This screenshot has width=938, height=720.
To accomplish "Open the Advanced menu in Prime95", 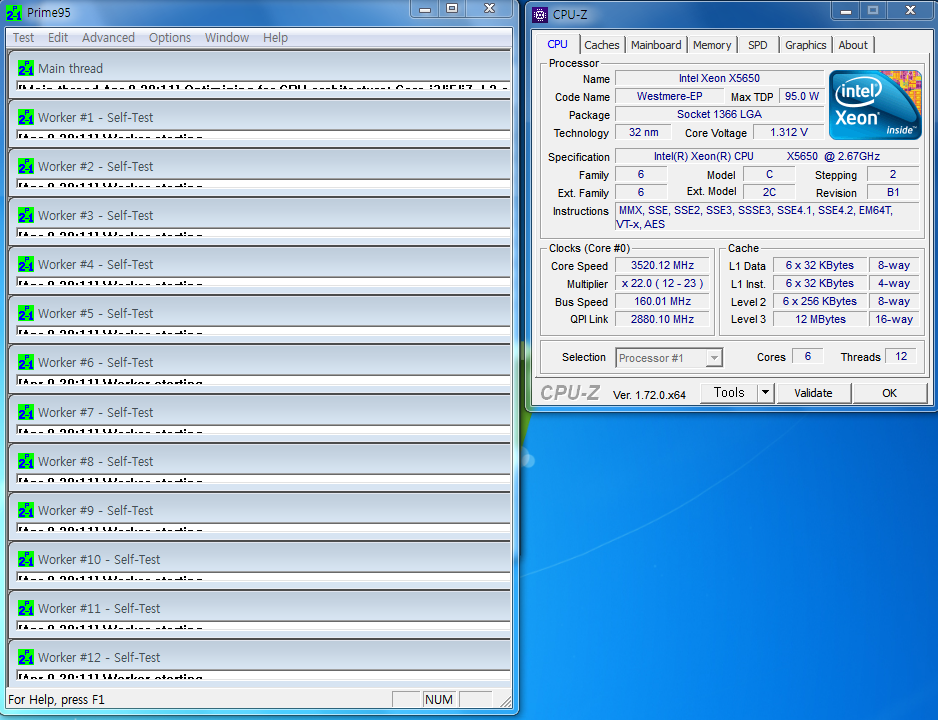I will point(108,38).
